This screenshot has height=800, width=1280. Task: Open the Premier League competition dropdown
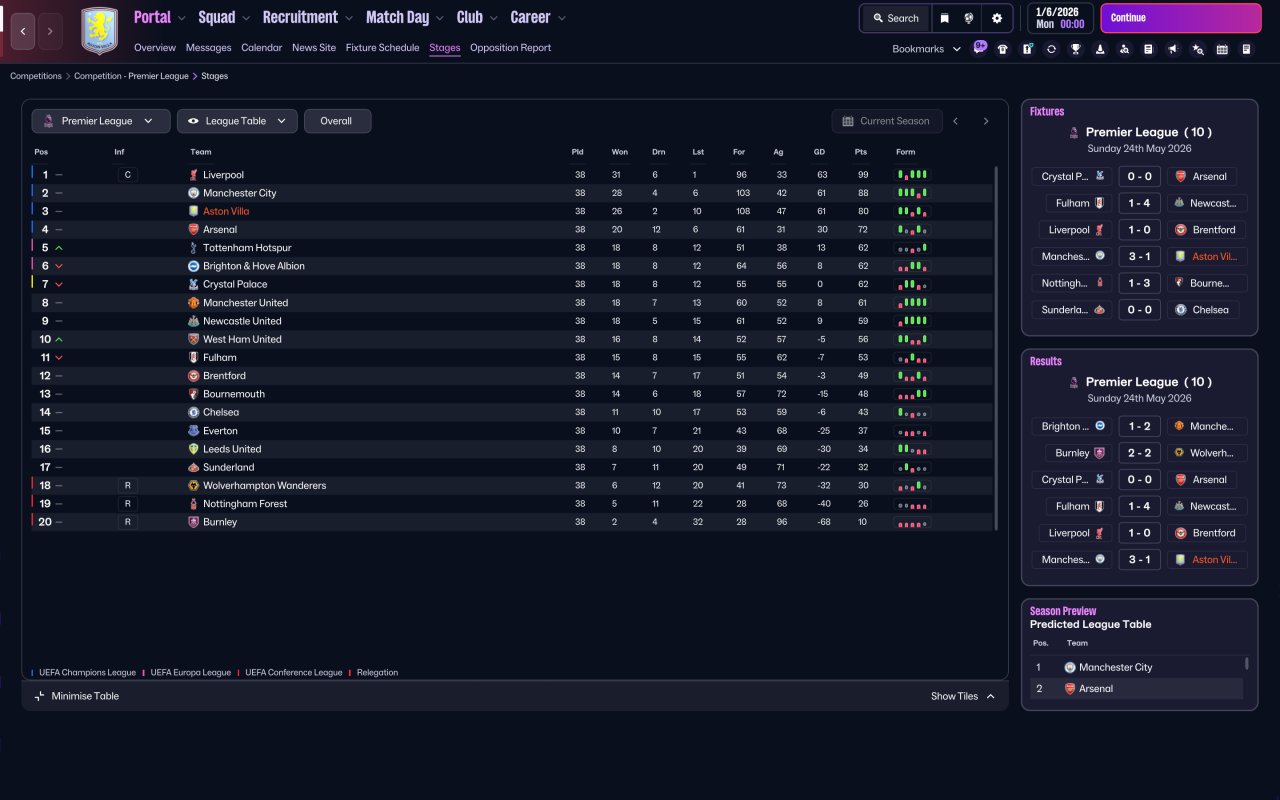pos(101,121)
